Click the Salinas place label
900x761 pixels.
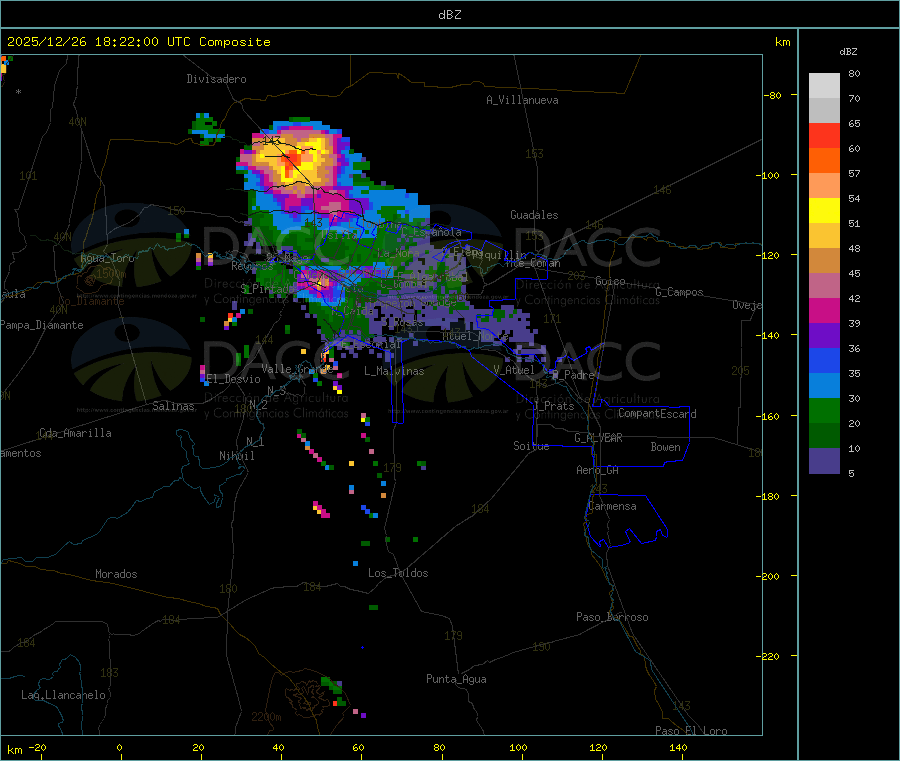173,406
